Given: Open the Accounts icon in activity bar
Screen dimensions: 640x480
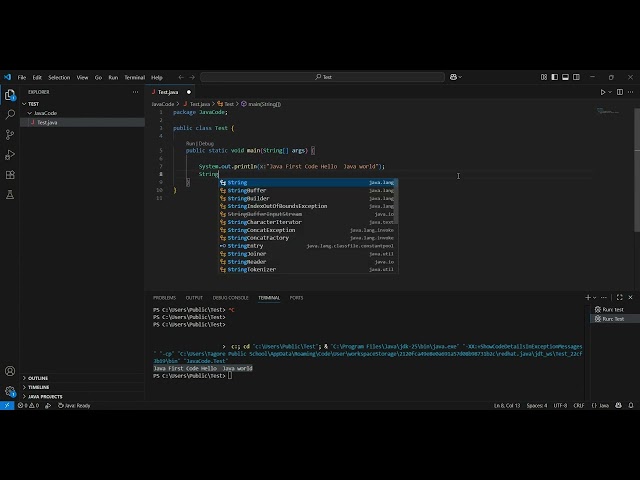Looking at the screenshot, I should (x=10, y=371).
